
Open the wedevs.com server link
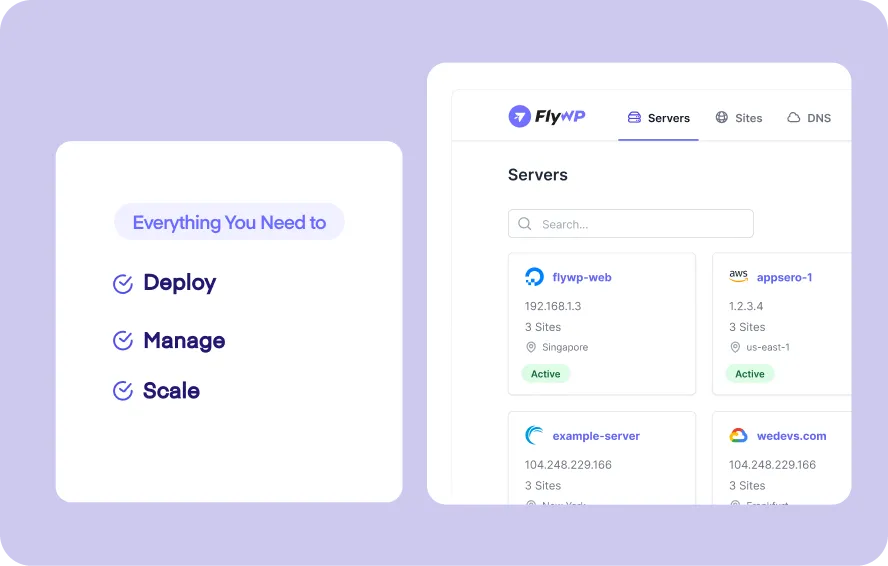pos(791,436)
